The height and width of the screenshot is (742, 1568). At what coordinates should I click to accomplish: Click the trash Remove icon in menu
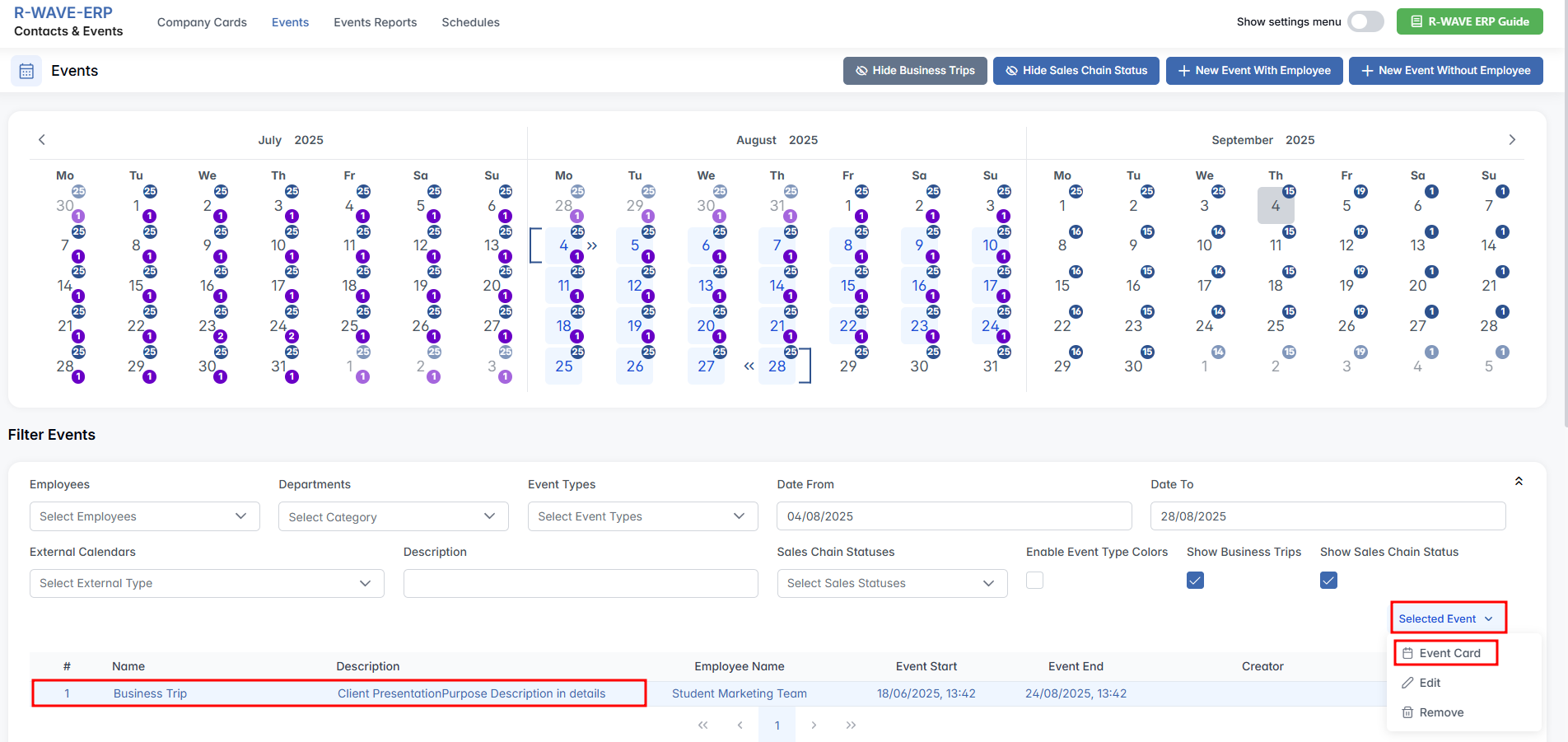click(1408, 712)
